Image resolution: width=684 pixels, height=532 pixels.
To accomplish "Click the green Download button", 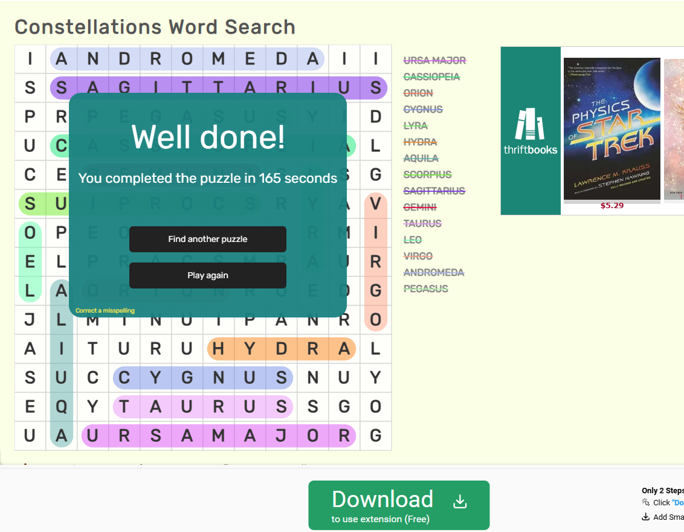I will (x=399, y=505).
